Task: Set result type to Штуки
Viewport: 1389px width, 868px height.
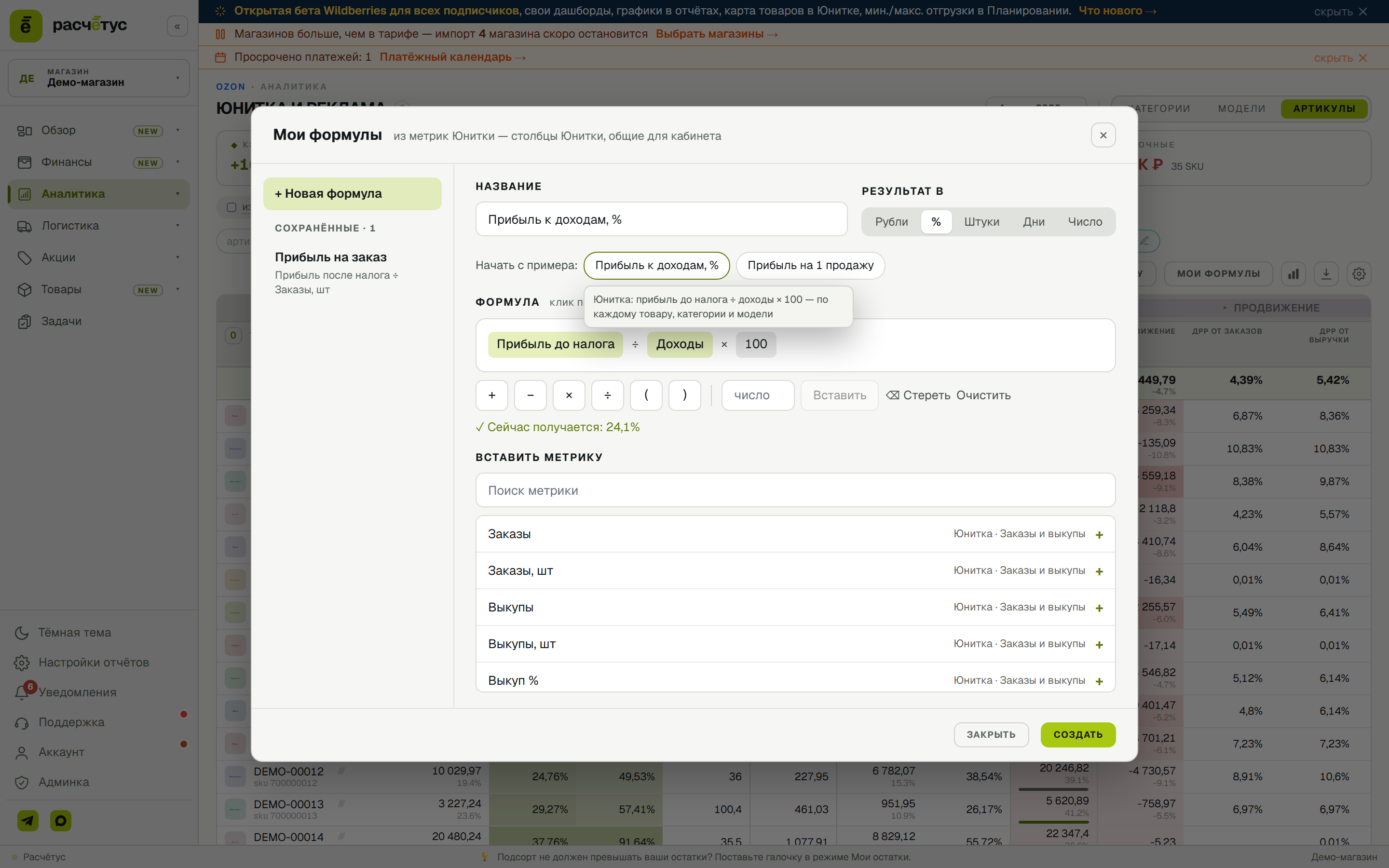Action: pyautogui.click(x=981, y=222)
